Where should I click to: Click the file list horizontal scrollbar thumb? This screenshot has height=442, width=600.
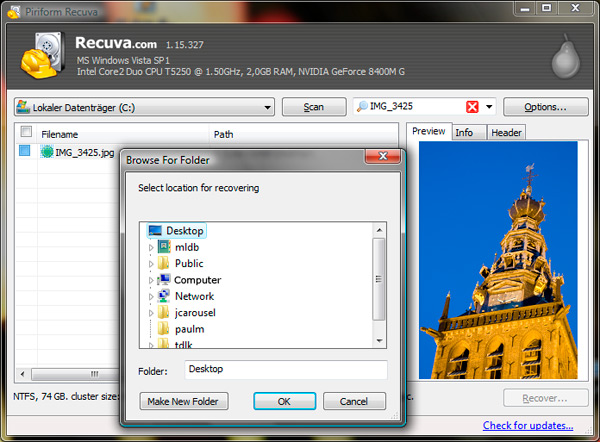[77, 374]
